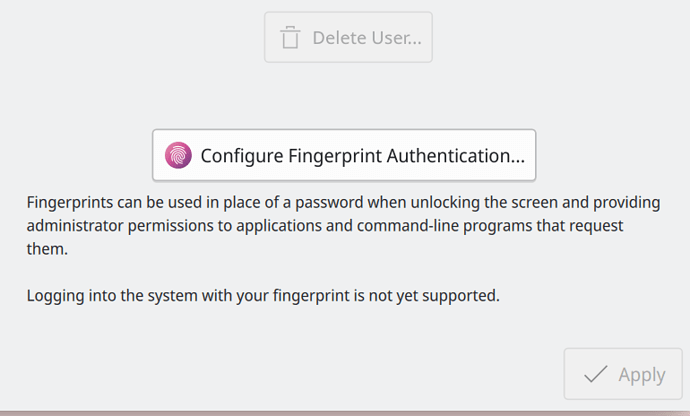Click the word "them." ending the paragraph

[48, 249]
